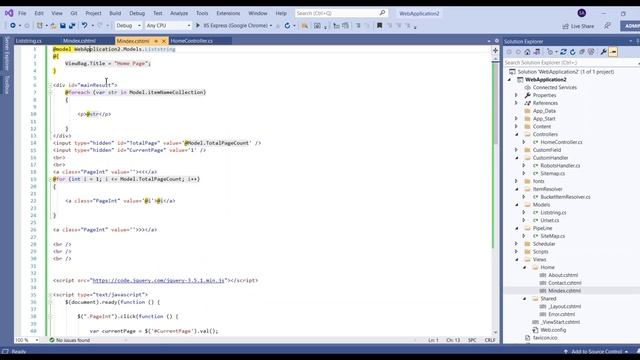The width and height of the screenshot is (640, 360).
Task: Open the Server Explorer side tab
Action: [7, 53]
